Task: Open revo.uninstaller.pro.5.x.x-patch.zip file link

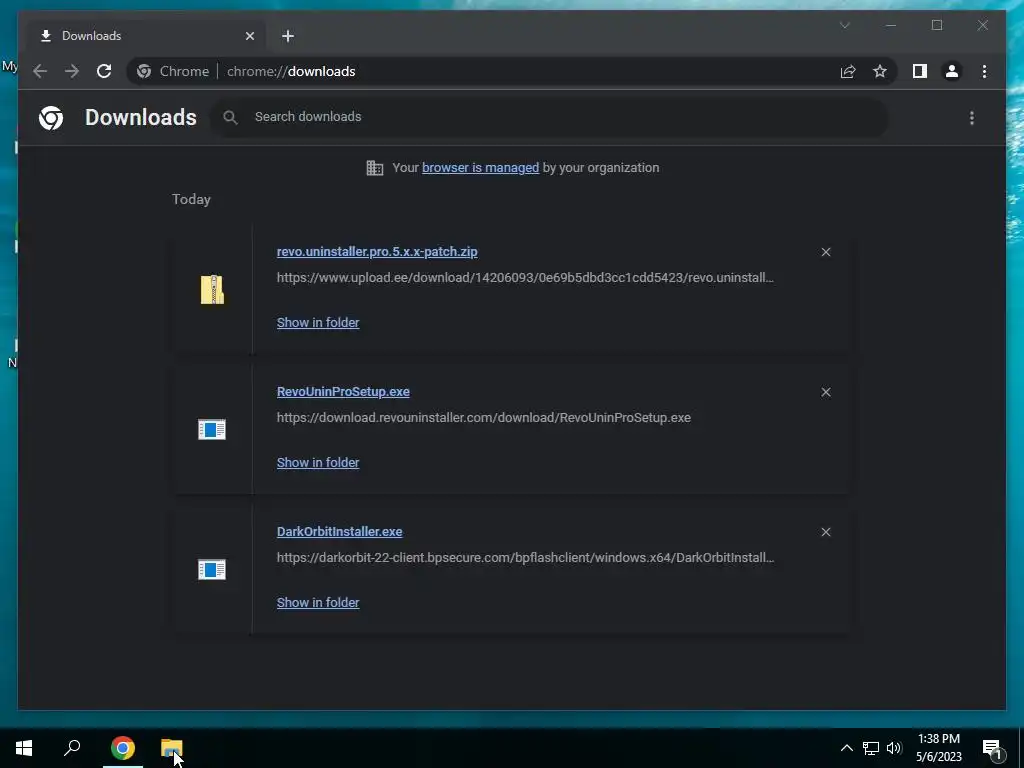Action: pos(377,251)
